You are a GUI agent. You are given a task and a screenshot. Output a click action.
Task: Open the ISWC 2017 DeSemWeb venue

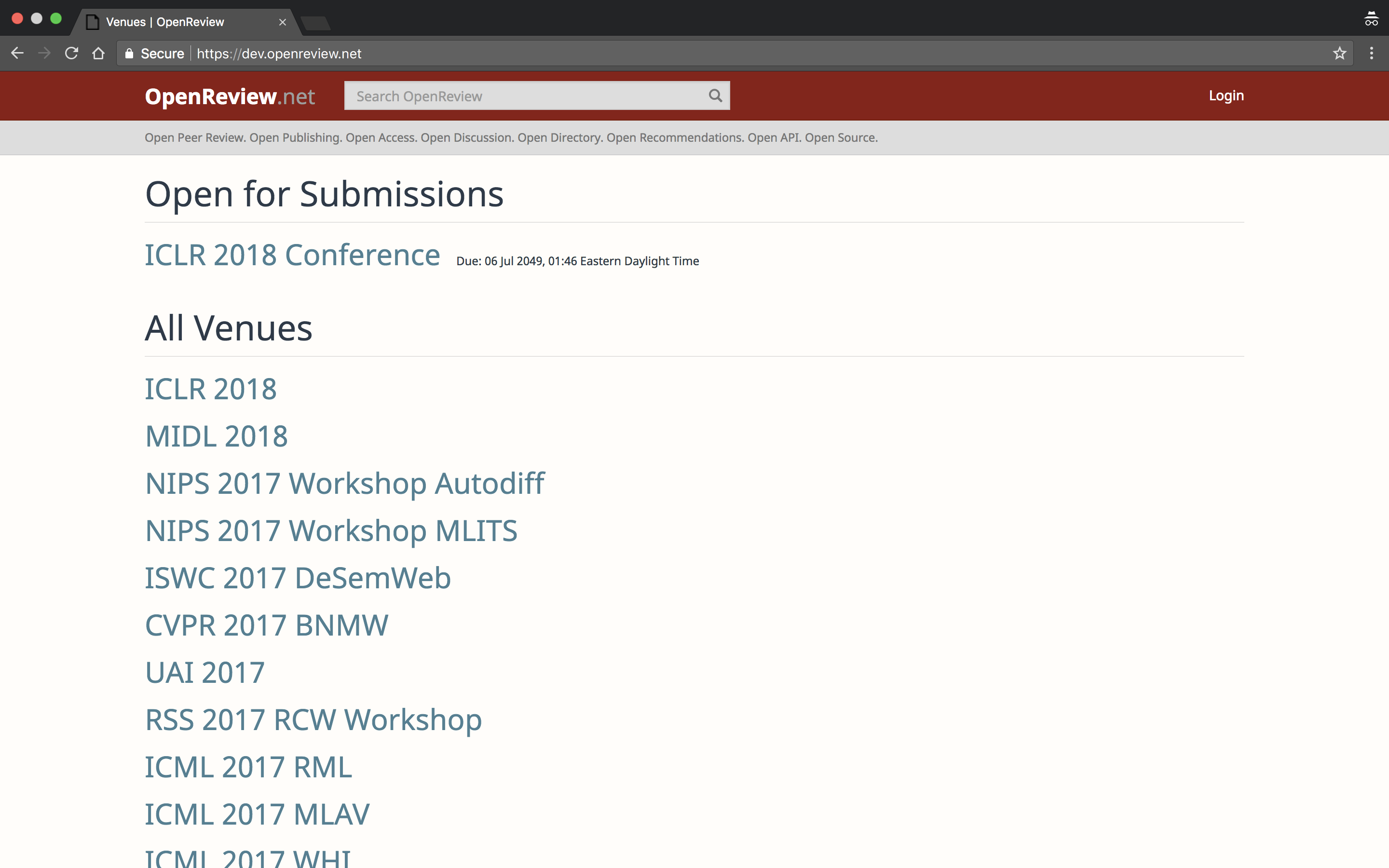click(298, 578)
